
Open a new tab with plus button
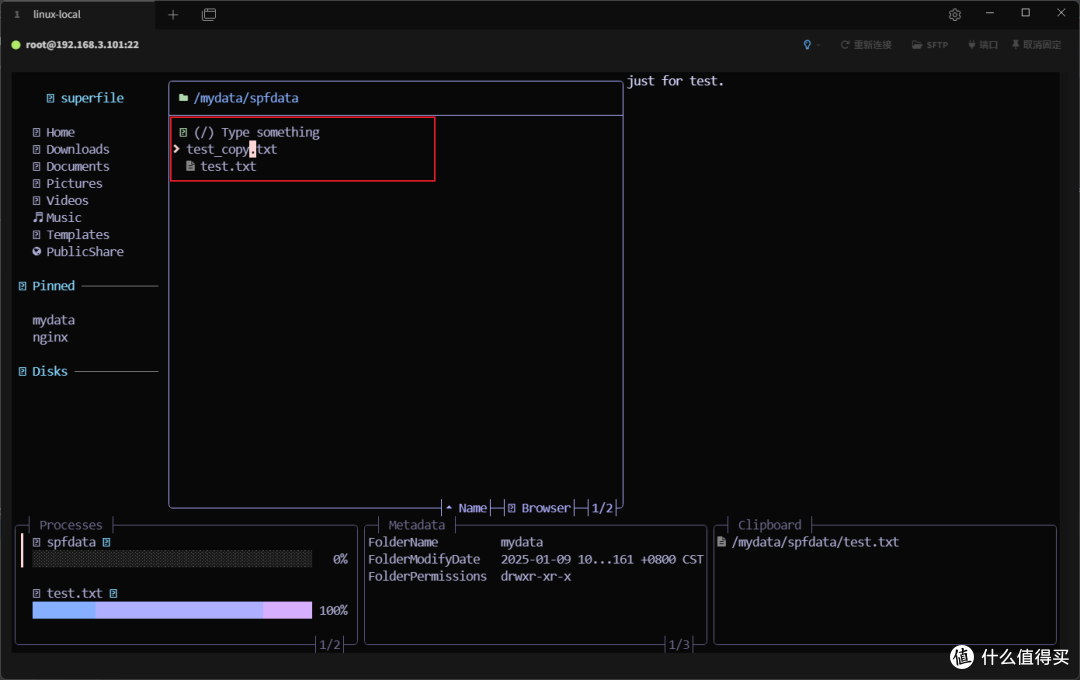click(173, 14)
